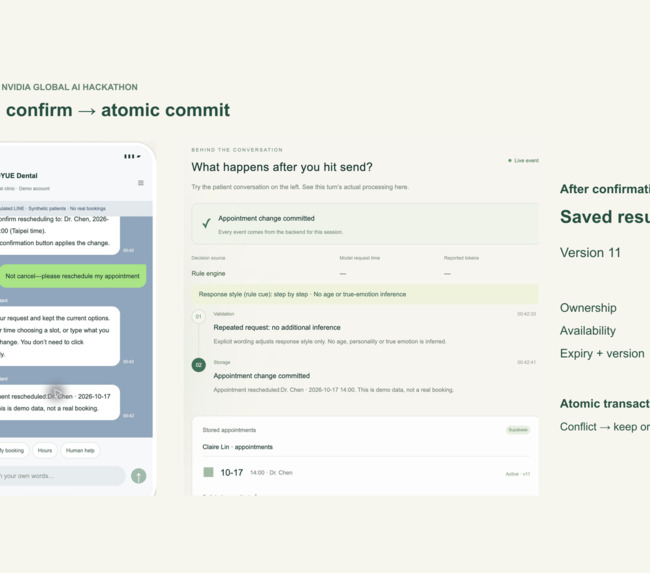Click the Expiry + version item

(x=602, y=353)
